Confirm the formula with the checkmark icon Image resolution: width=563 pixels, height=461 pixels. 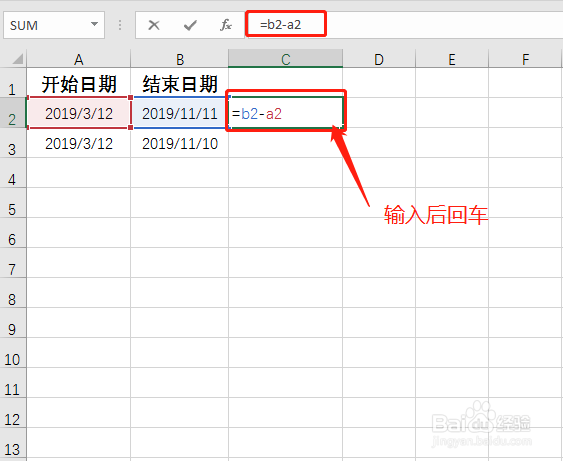(190, 25)
